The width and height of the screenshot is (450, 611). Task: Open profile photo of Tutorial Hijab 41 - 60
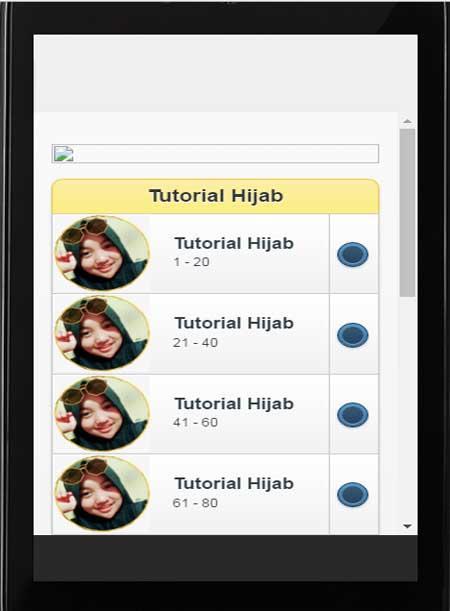pyautogui.click(x=102, y=414)
